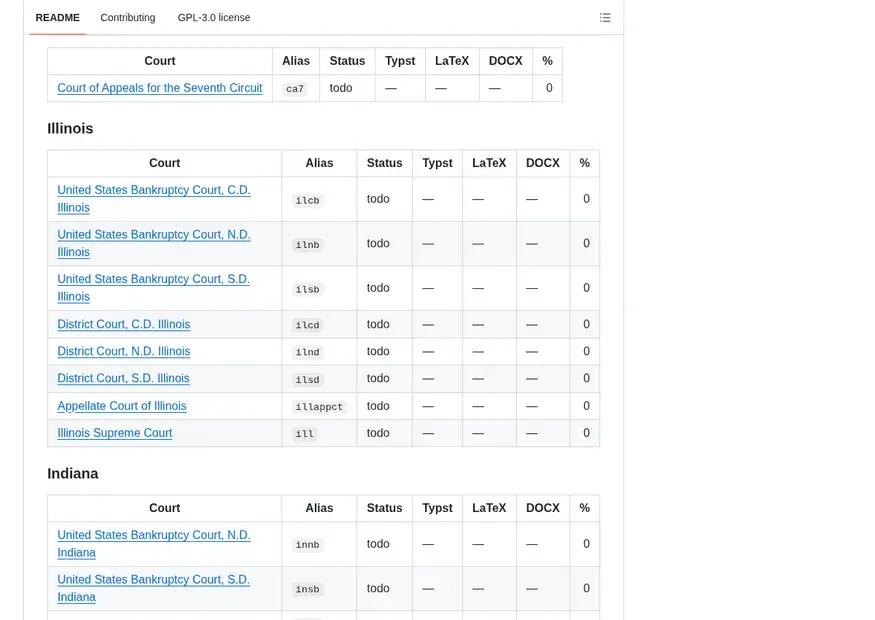Click Status header in the Indiana table
Viewport: 875px width, 620px height.
point(384,508)
